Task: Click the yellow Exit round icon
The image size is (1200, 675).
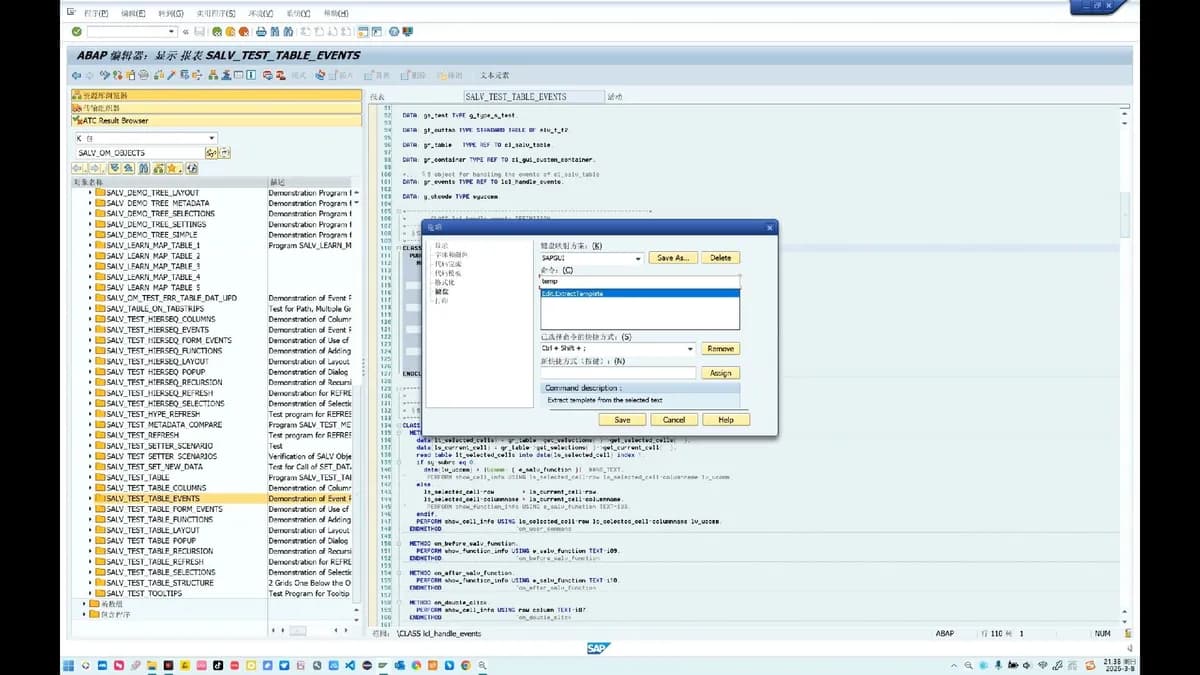Action: [228, 32]
